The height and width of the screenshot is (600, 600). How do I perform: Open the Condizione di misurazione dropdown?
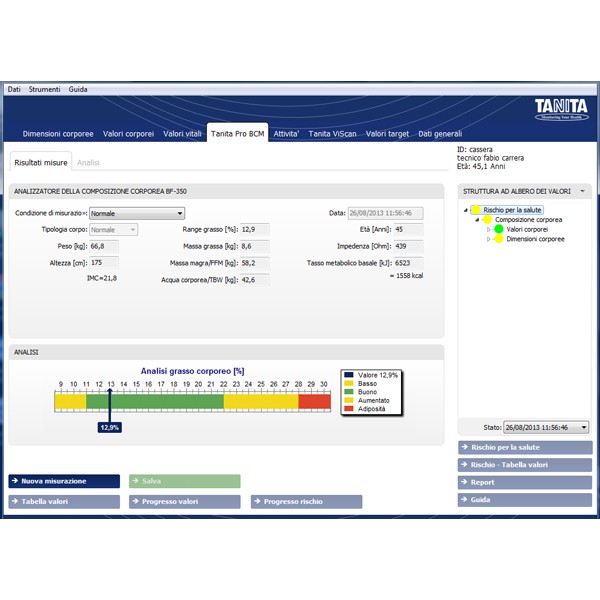click(180, 213)
